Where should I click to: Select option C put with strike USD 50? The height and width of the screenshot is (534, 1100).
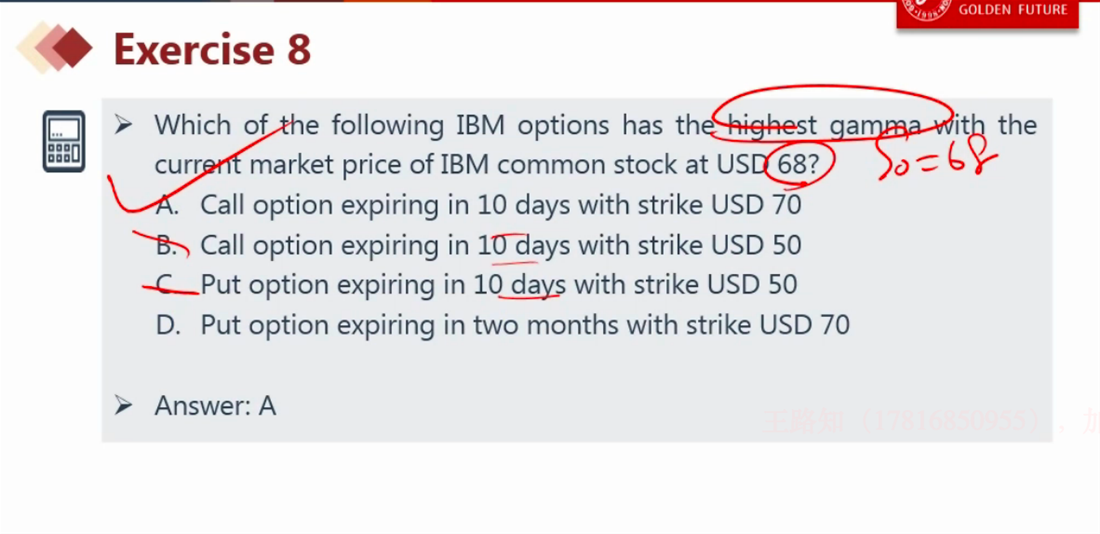click(476, 285)
